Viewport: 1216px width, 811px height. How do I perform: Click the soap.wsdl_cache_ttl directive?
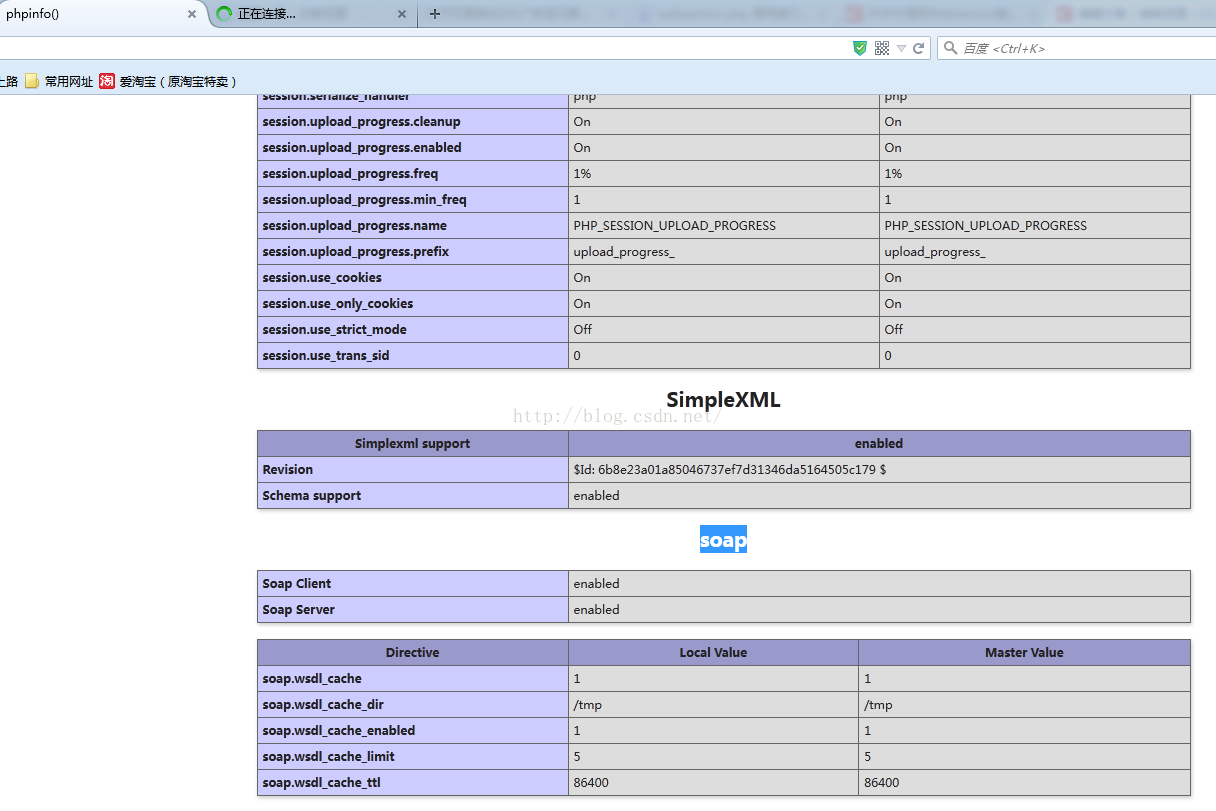[321, 783]
